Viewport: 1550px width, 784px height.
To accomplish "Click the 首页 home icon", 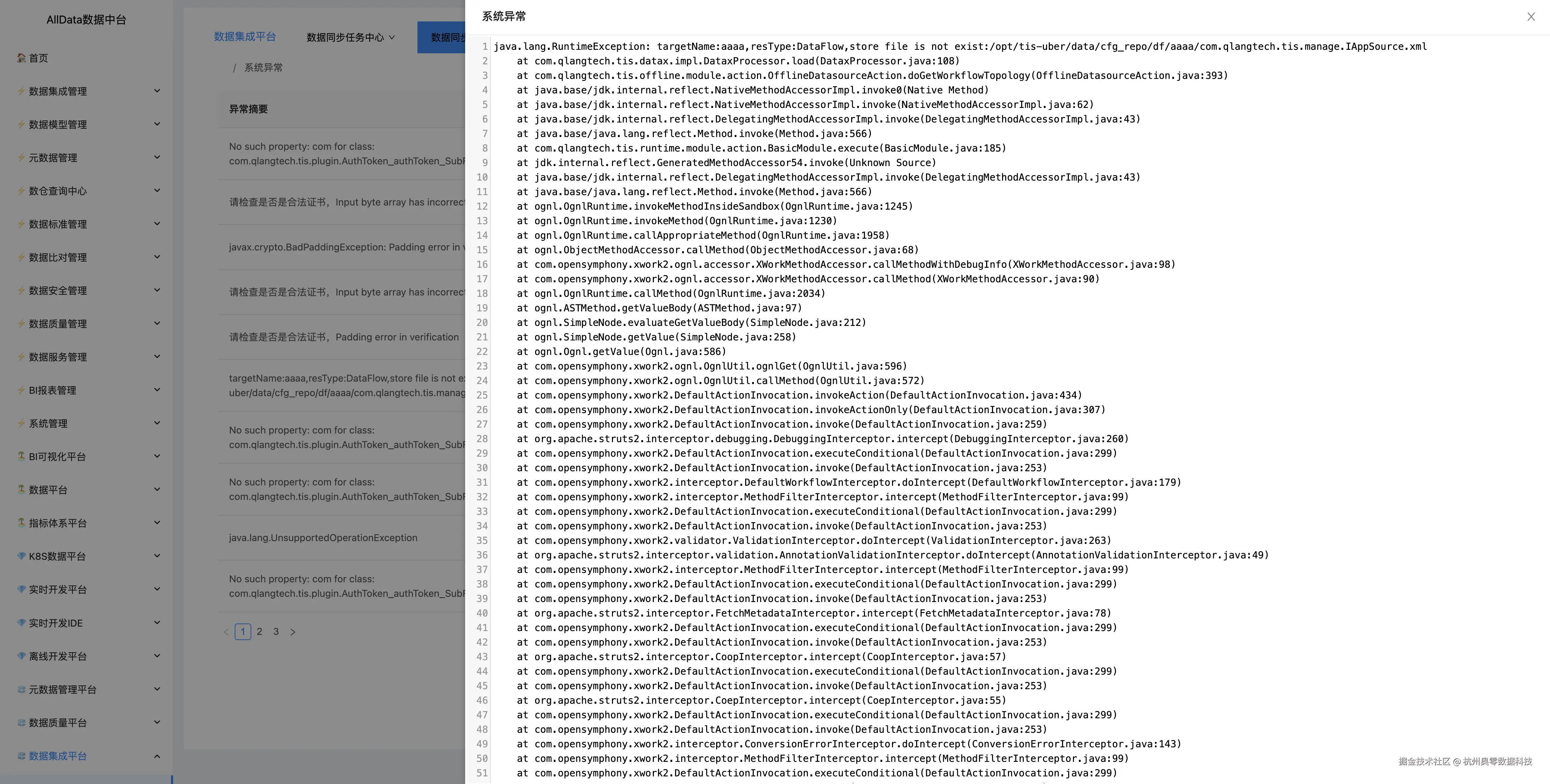I will [x=22, y=58].
